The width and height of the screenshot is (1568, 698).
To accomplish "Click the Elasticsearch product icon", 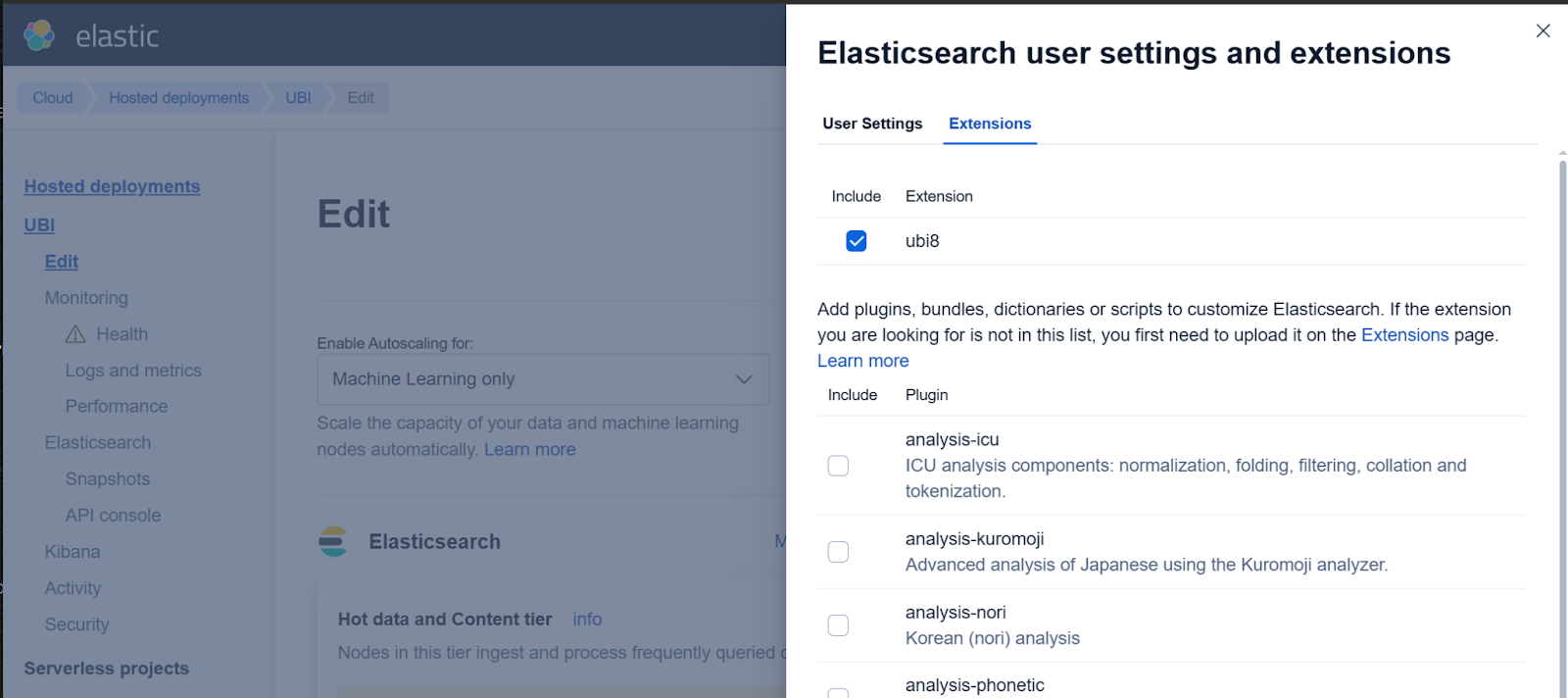I will pyautogui.click(x=333, y=541).
